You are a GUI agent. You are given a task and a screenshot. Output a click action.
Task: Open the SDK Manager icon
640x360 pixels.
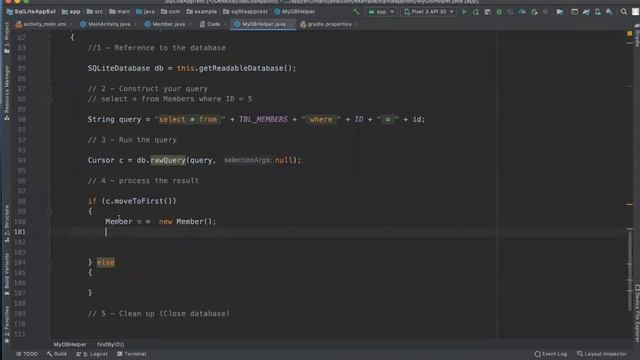tap(609, 12)
